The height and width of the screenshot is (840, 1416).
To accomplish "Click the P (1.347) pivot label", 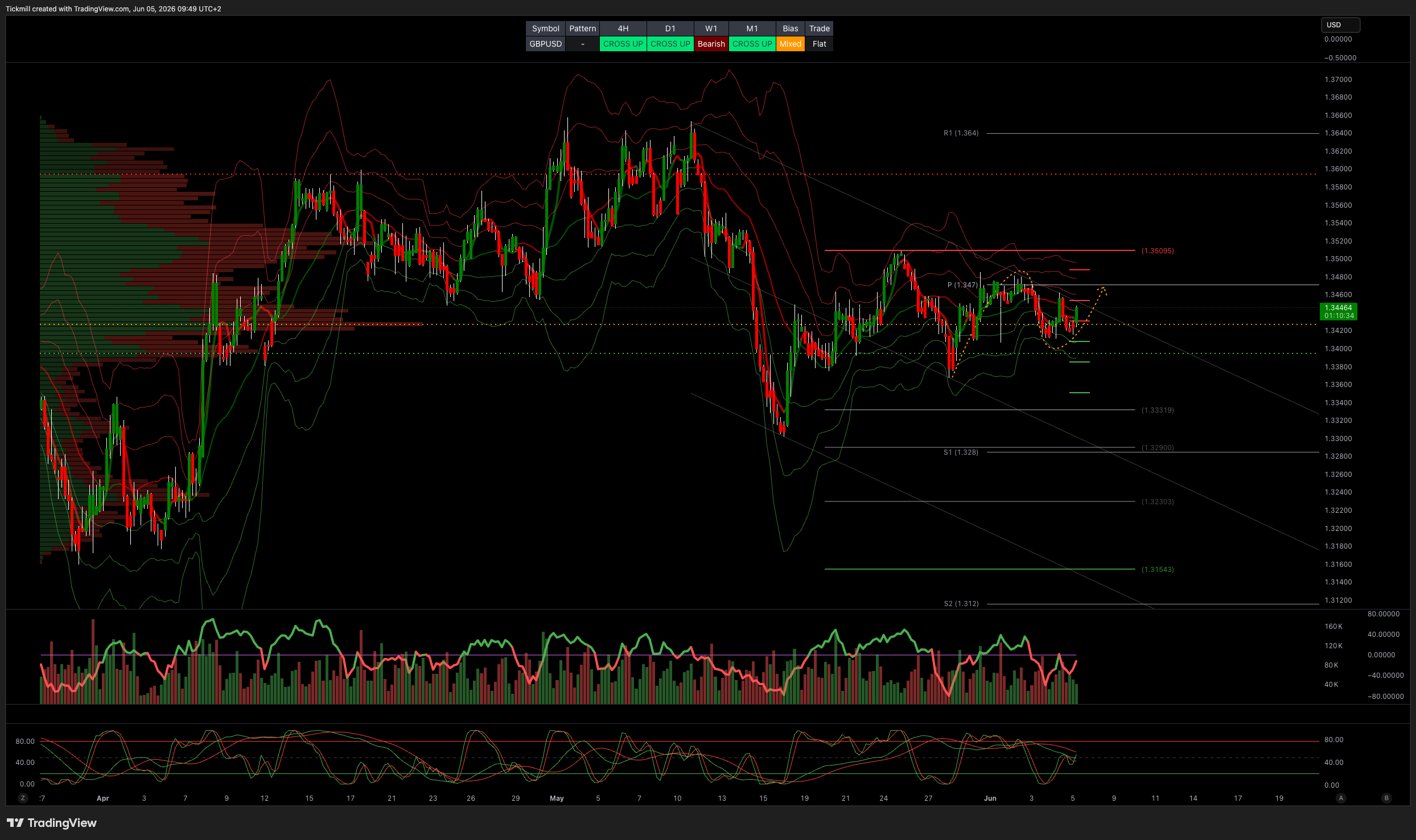I will click(x=962, y=285).
